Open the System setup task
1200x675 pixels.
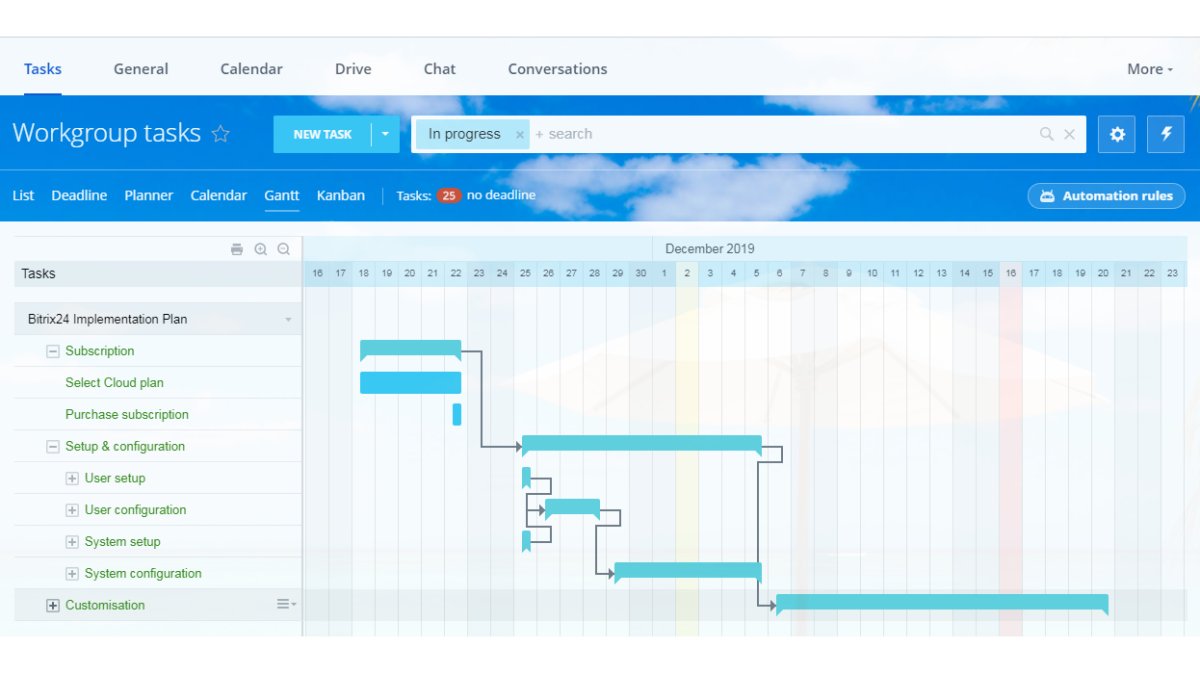(x=122, y=542)
